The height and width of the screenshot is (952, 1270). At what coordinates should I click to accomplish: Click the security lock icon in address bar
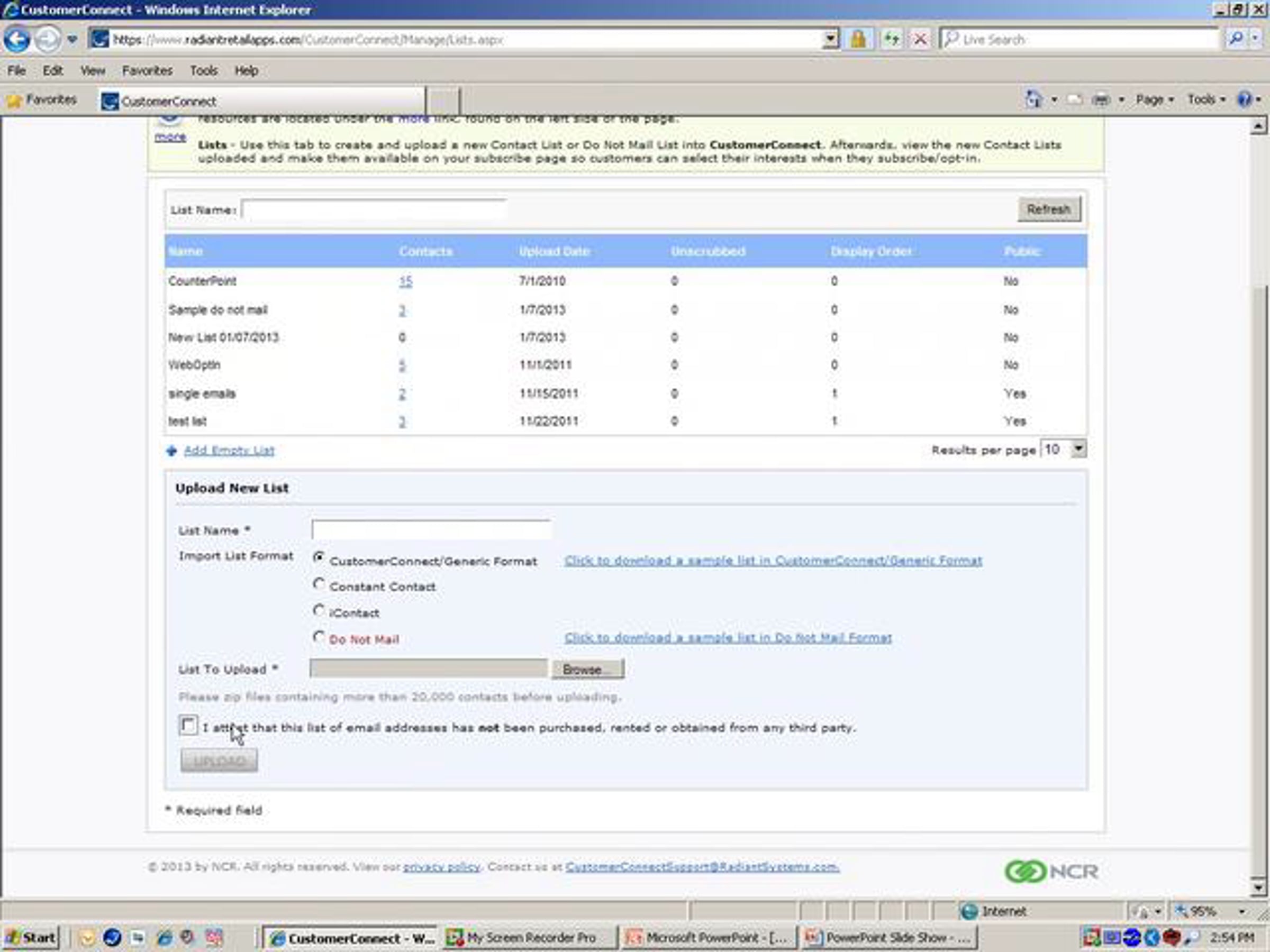858,40
